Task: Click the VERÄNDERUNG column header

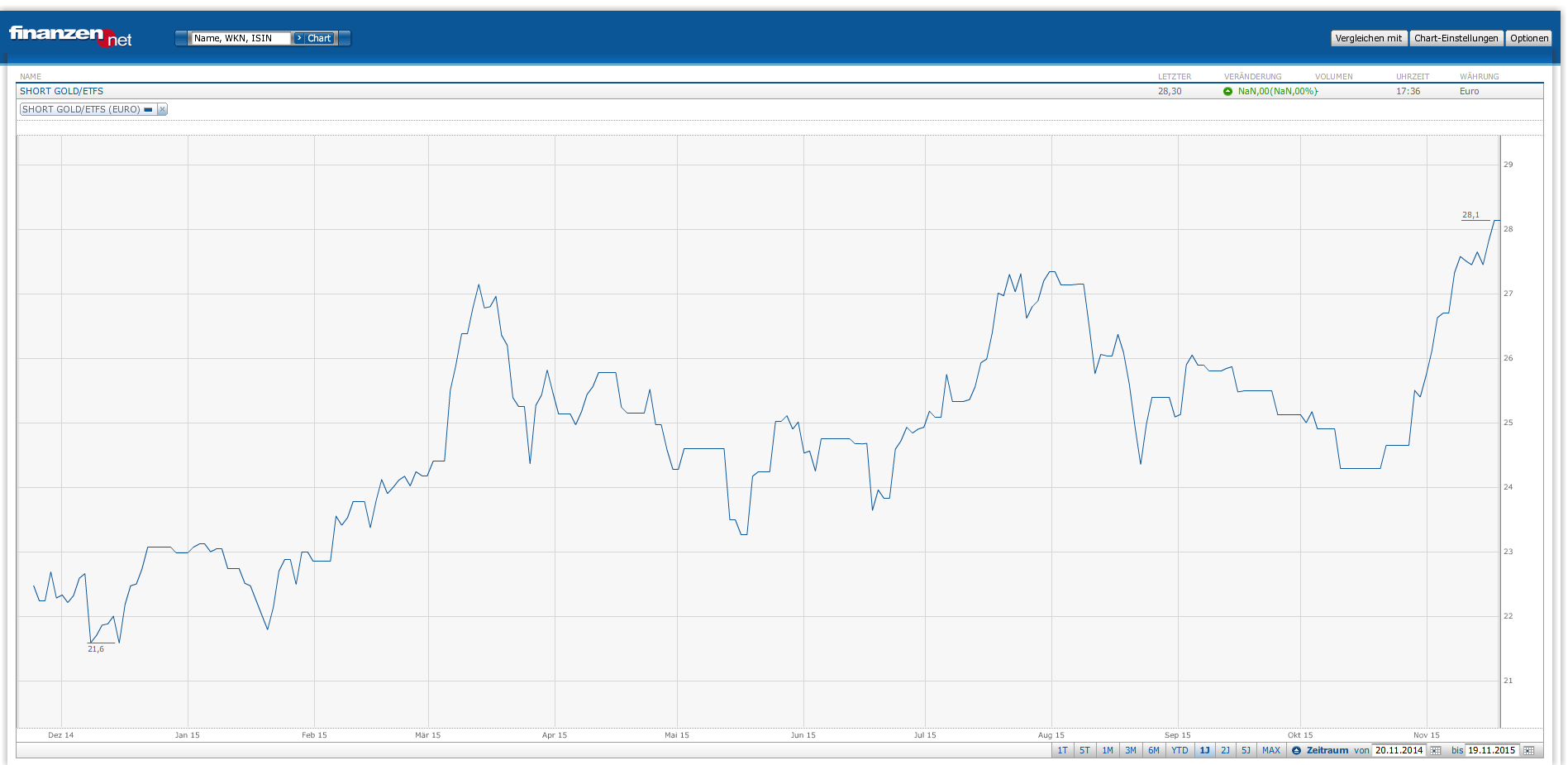Action: (x=1252, y=77)
